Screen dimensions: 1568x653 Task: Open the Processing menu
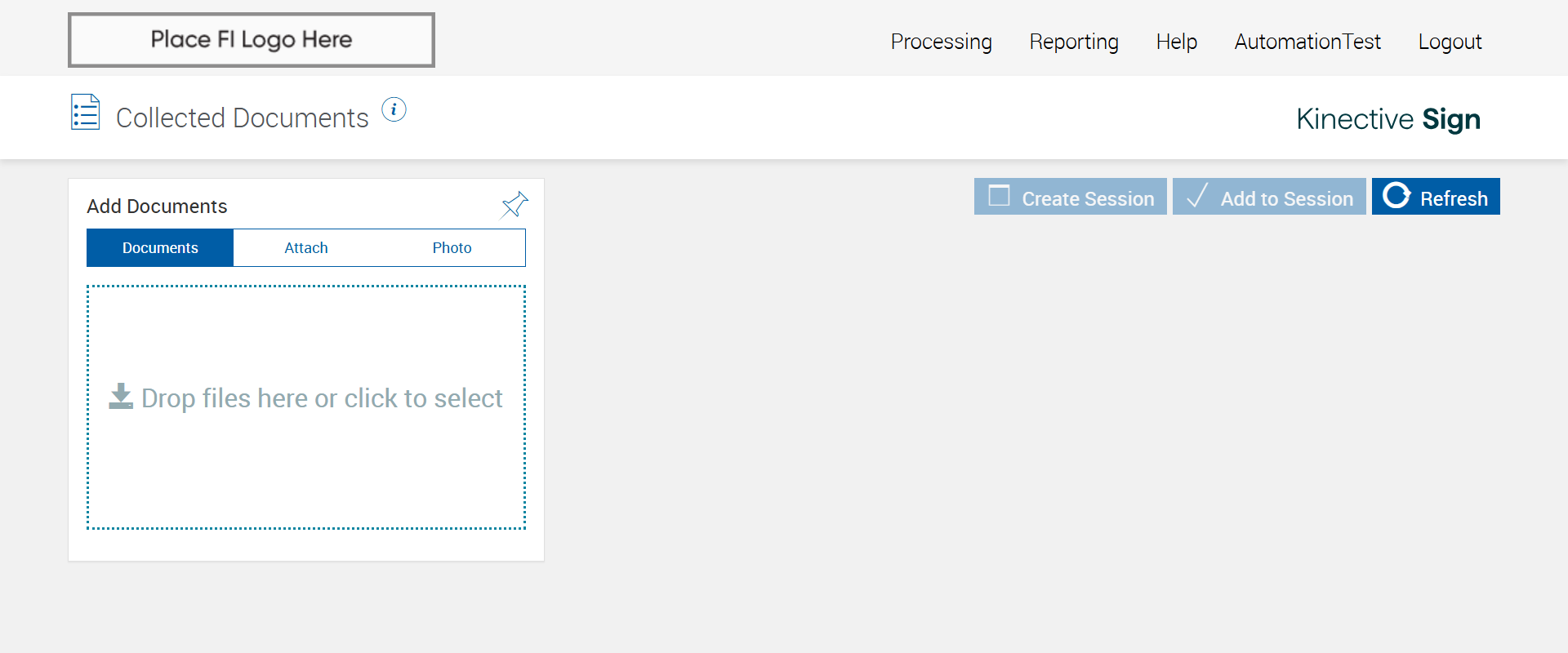(941, 42)
